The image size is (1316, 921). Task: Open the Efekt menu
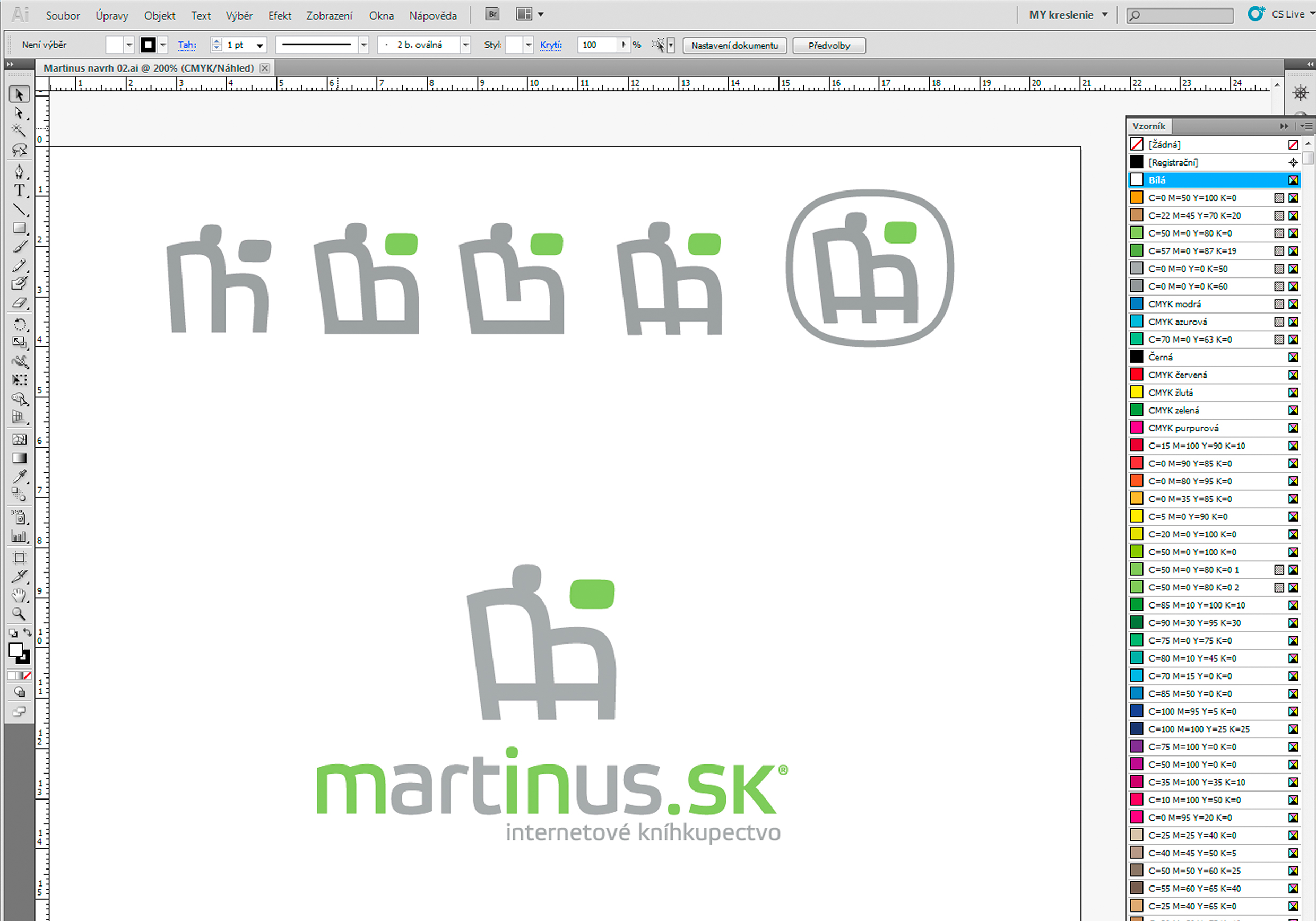(x=279, y=15)
